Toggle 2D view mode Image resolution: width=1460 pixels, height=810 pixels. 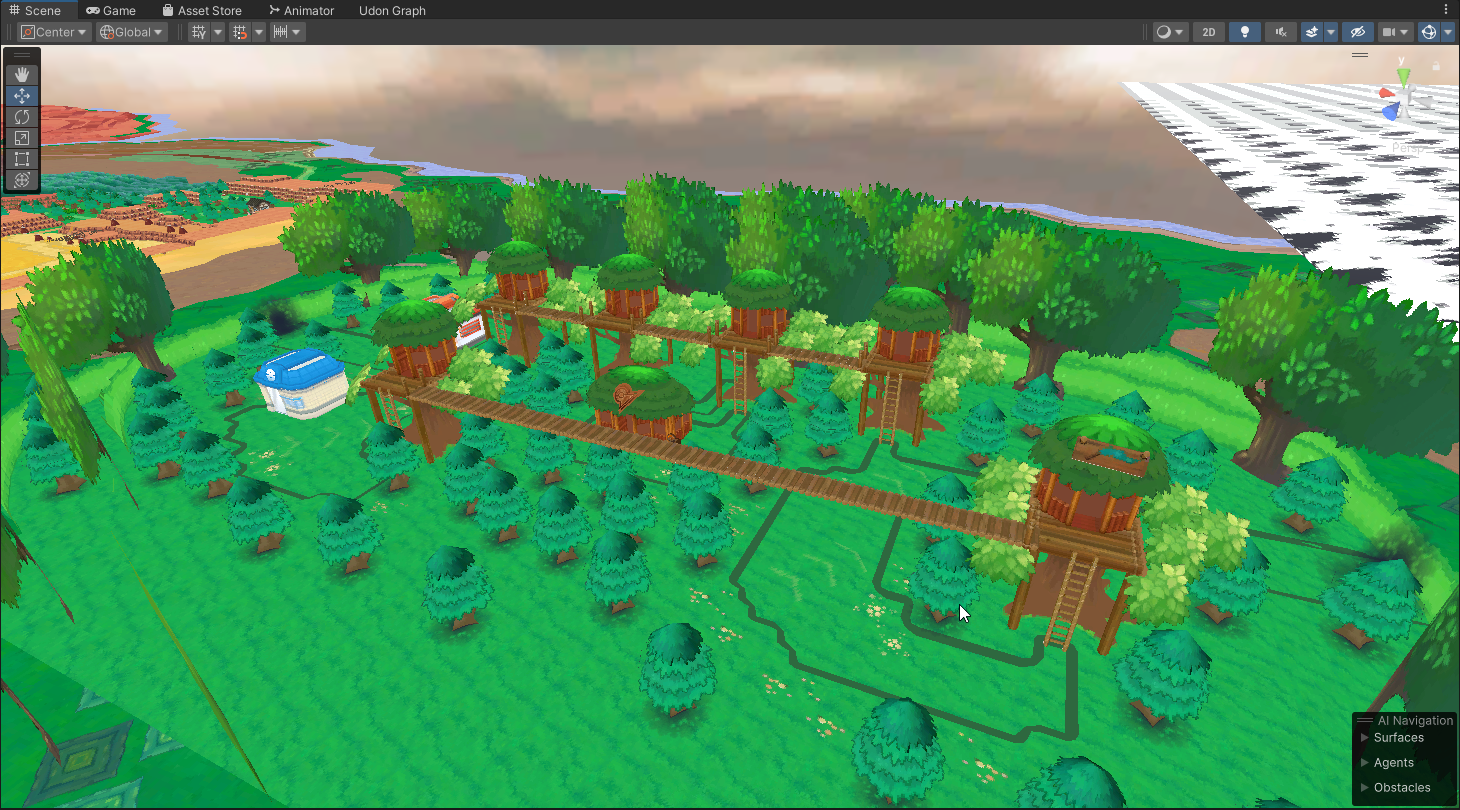click(x=1209, y=32)
